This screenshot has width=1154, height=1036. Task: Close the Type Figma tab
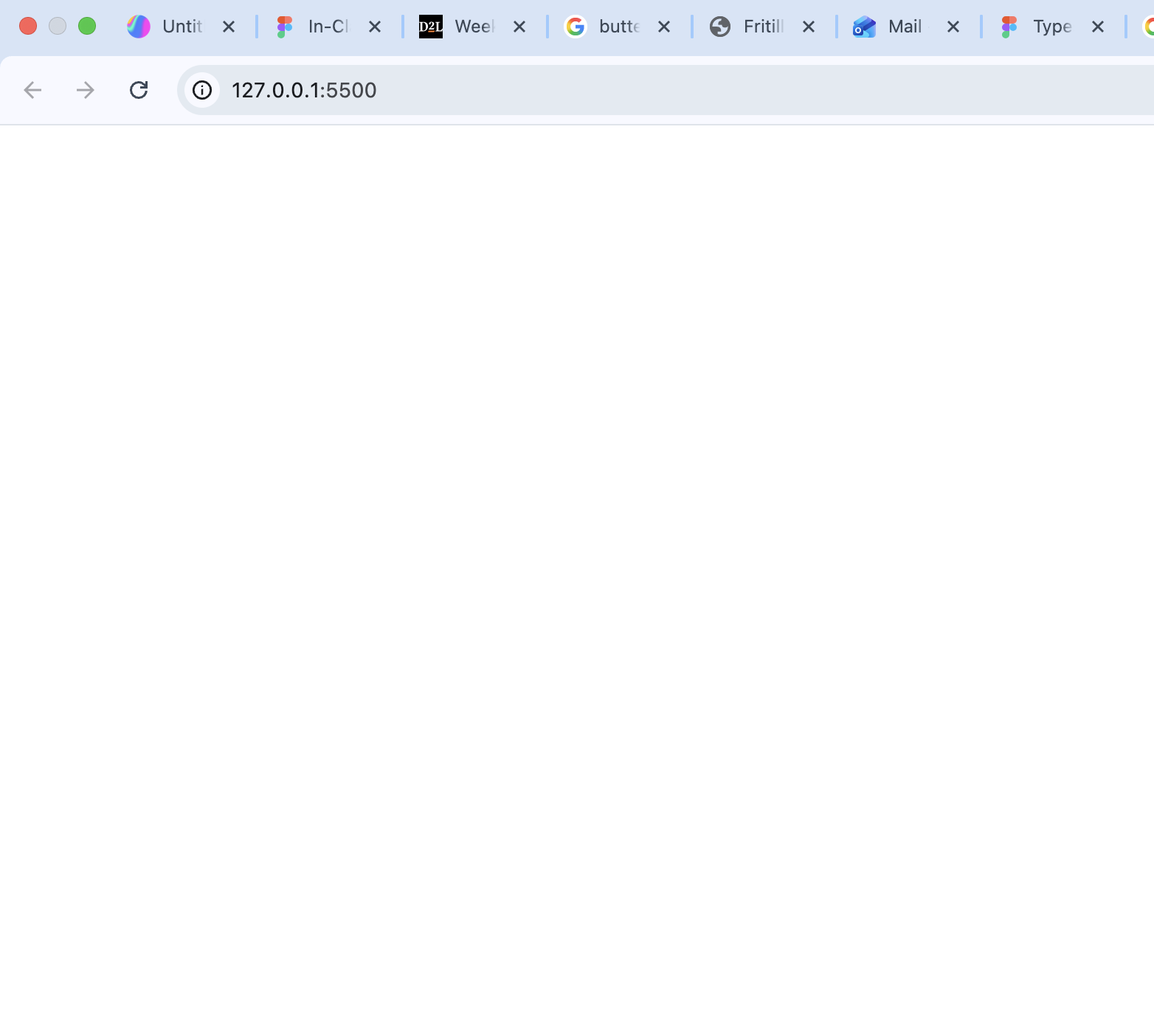[x=1098, y=27]
